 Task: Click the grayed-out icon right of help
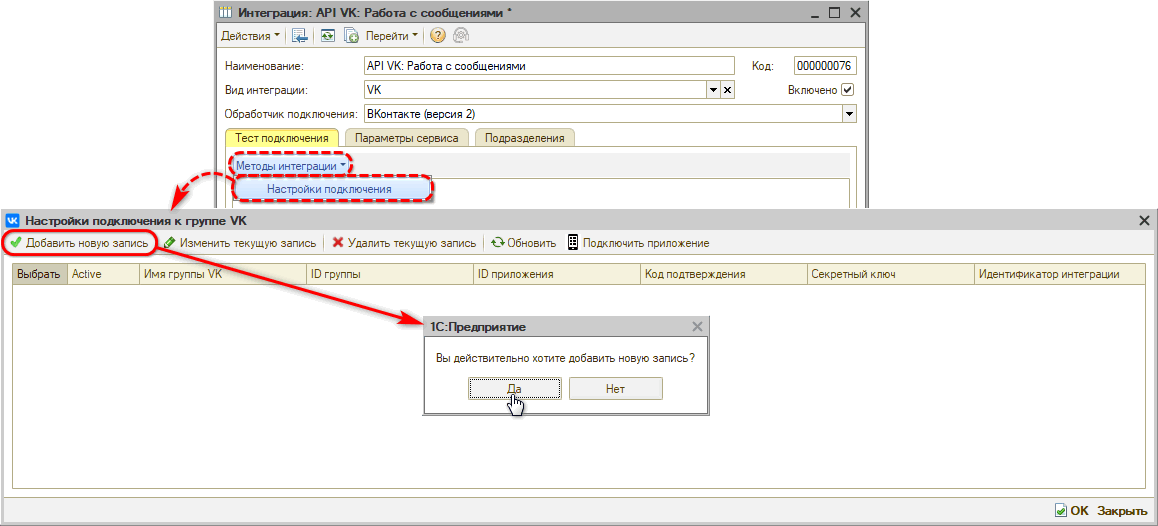461,36
